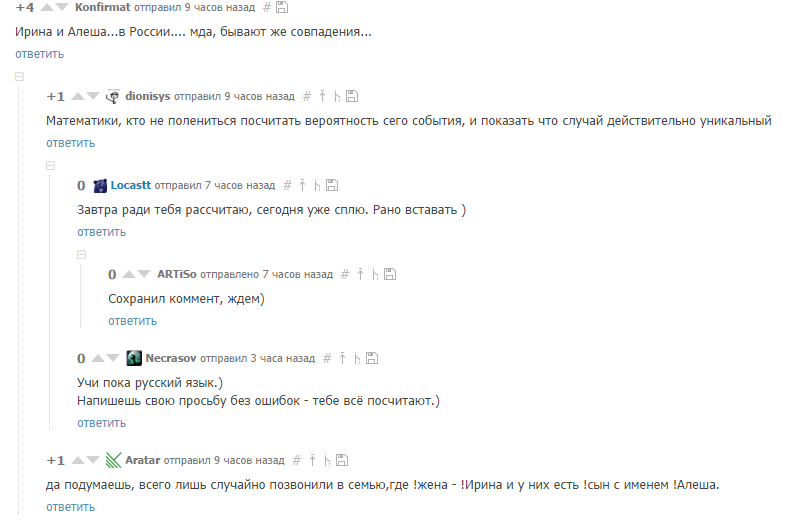Screen dimensions: 809x521
Task: Save ARTiSo's comment with floppy icon
Action: [x=390, y=274]
